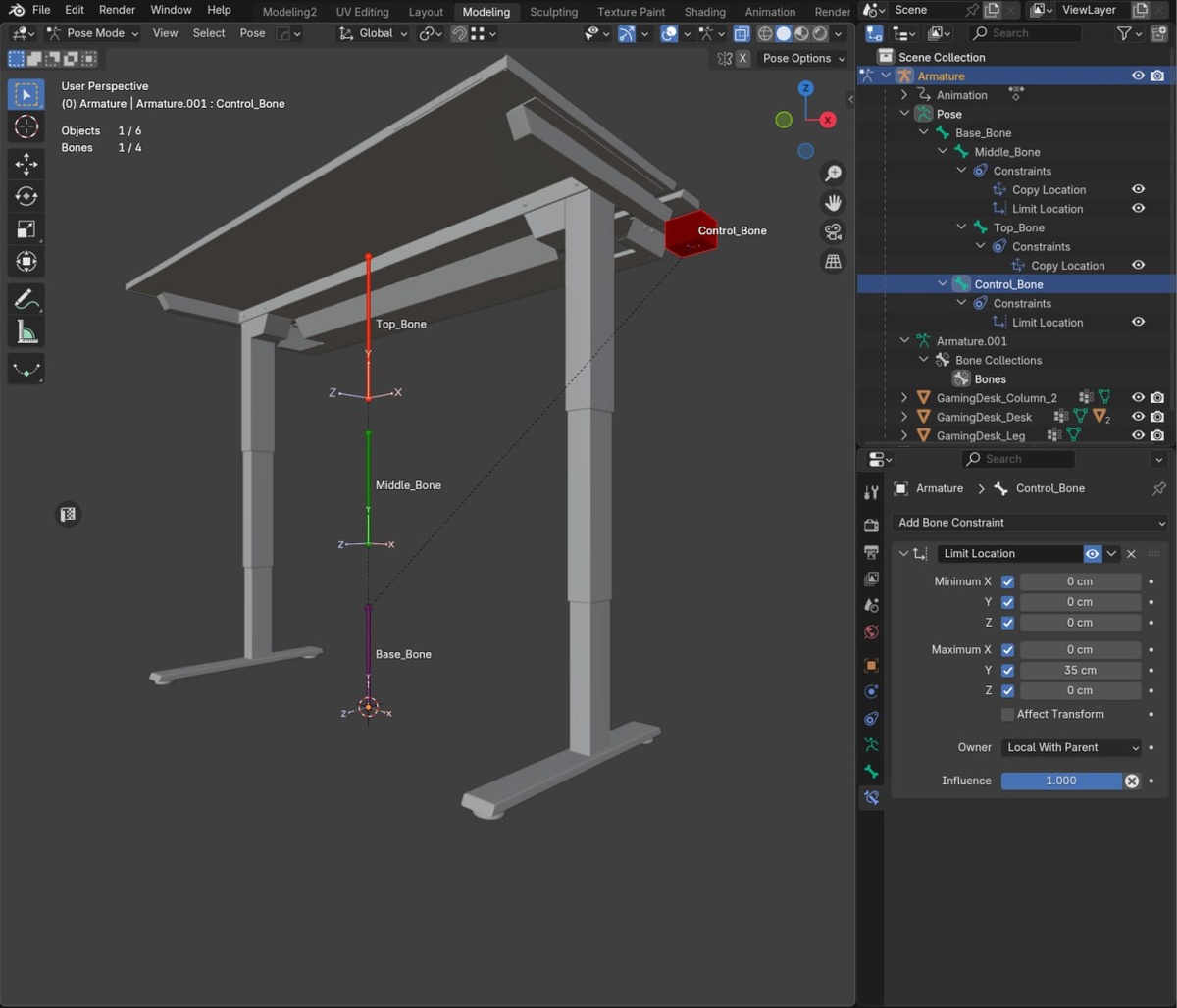
Task: Toggle Control_Bone Limit Location eye in outliner
Action: click(1138, 322)
